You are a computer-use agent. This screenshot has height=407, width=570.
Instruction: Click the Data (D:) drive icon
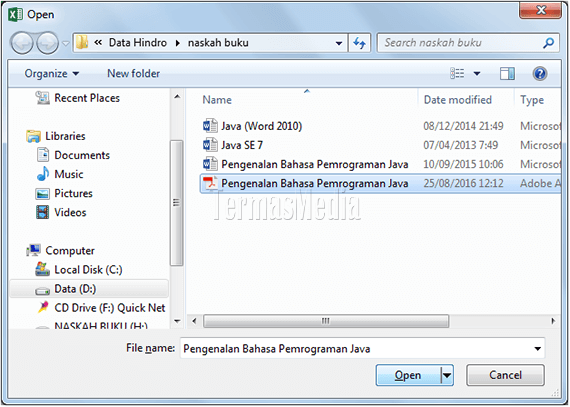click(x=43, y=290)
